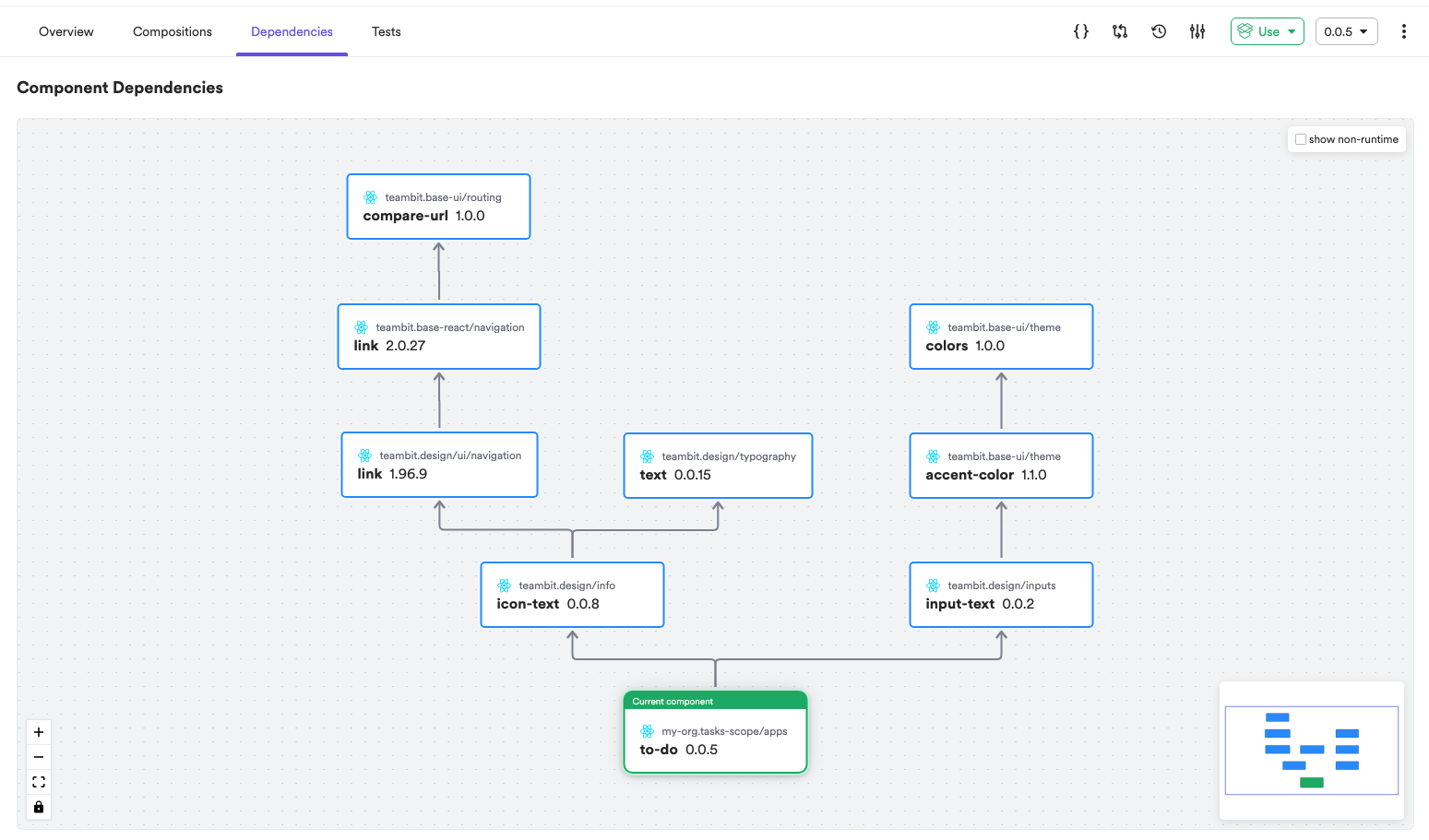Image resolution: width=1429 pixels, height=840 pixels.
Task: Open the three-dot more options menu
Action: 1403,31
